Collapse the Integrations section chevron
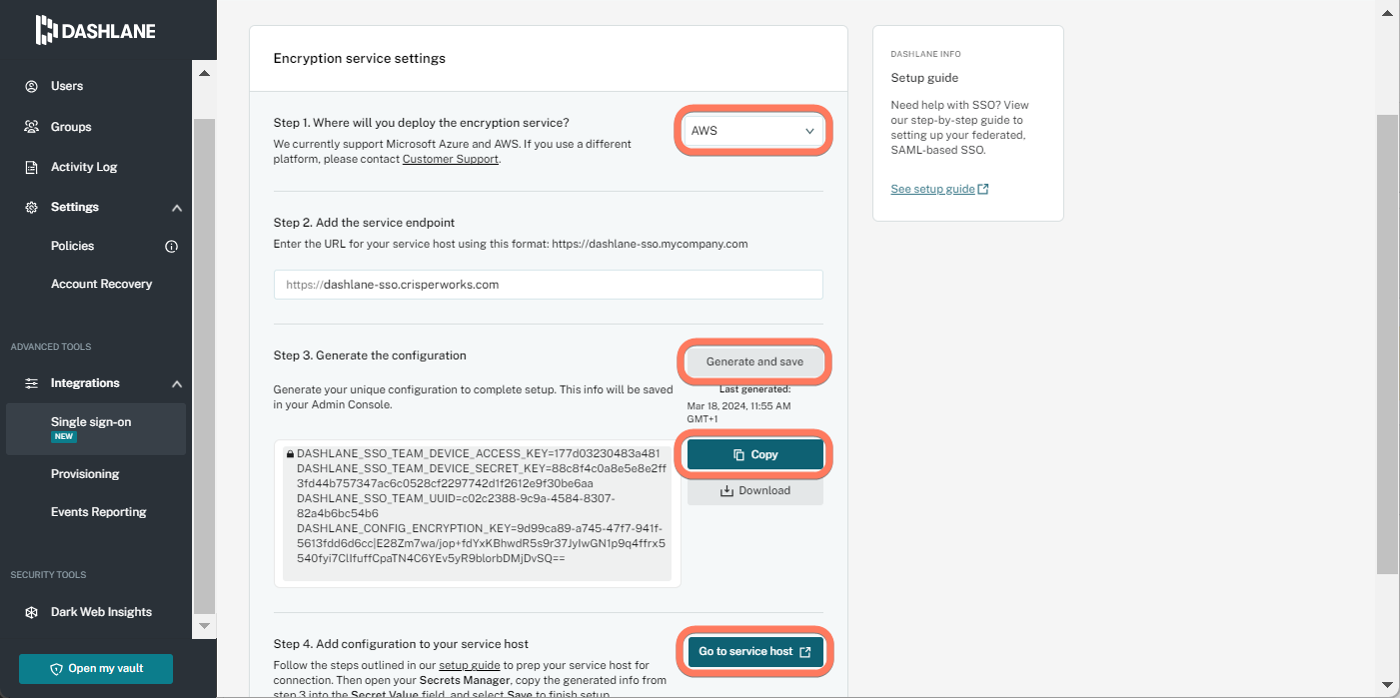The width and height of the screenshot is (1400, 698). [177, 384]
